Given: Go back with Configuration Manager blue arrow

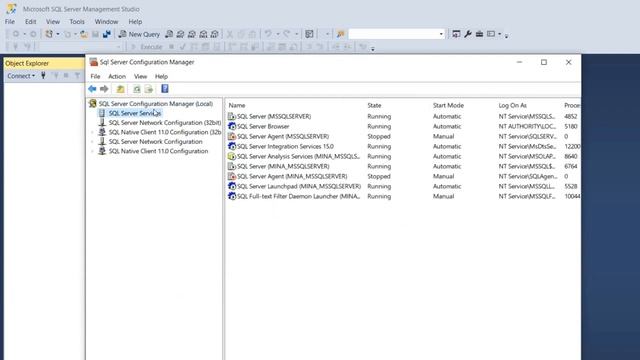Looking at the screenshot, I should (92, 89).
